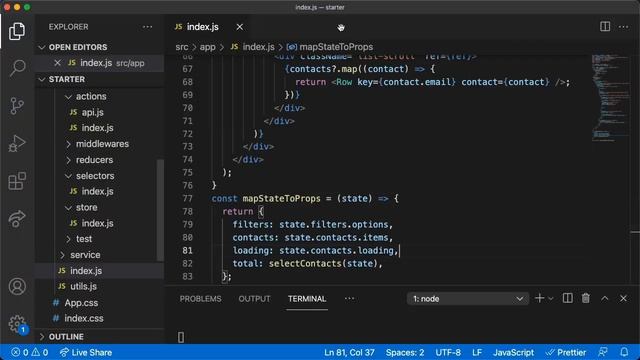Open the Extensions view
Viewport: 640px width, 360px height.
pyautogui.click(x=17, y=181)
